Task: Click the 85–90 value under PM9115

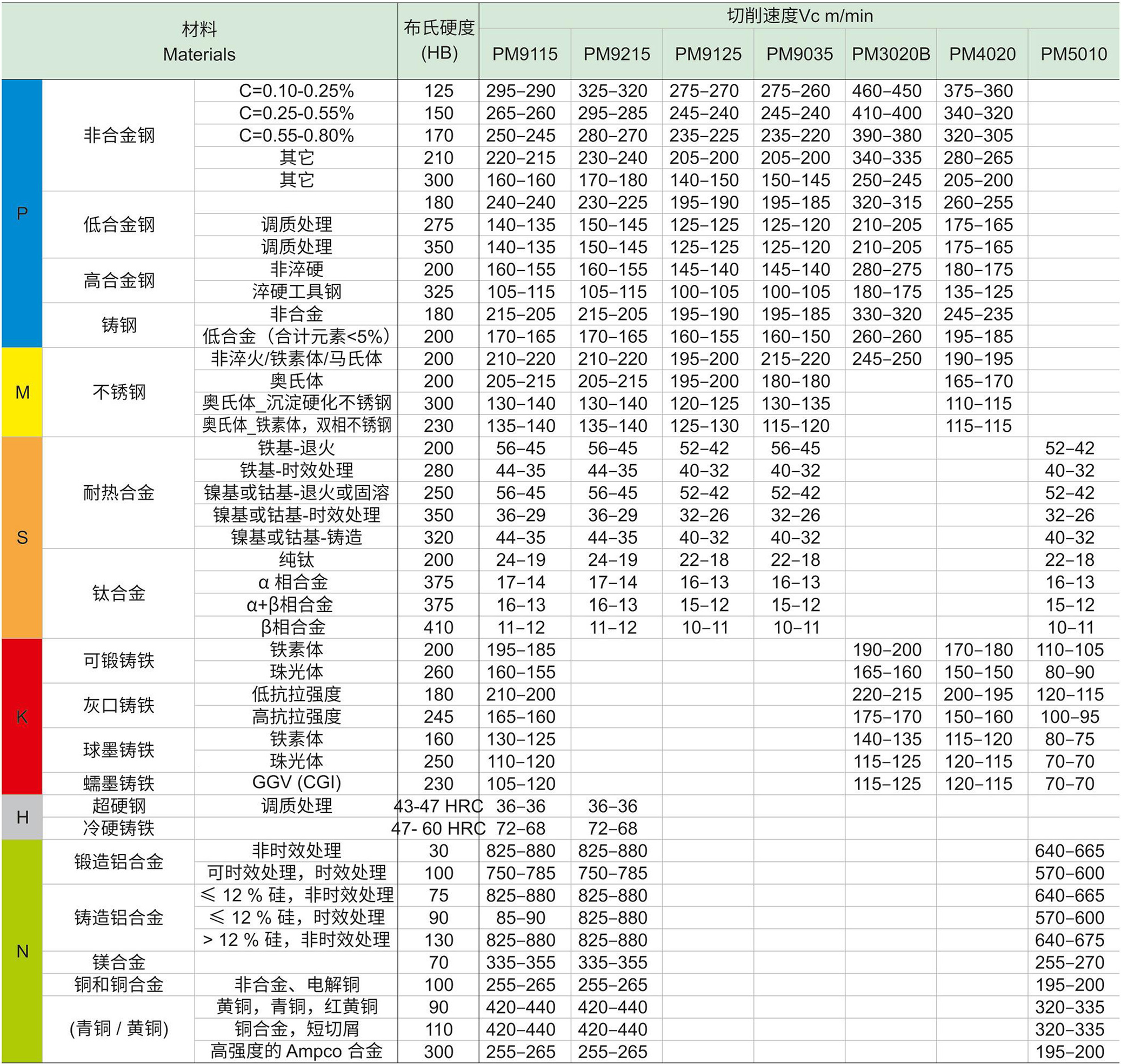Action: [520, 918]
